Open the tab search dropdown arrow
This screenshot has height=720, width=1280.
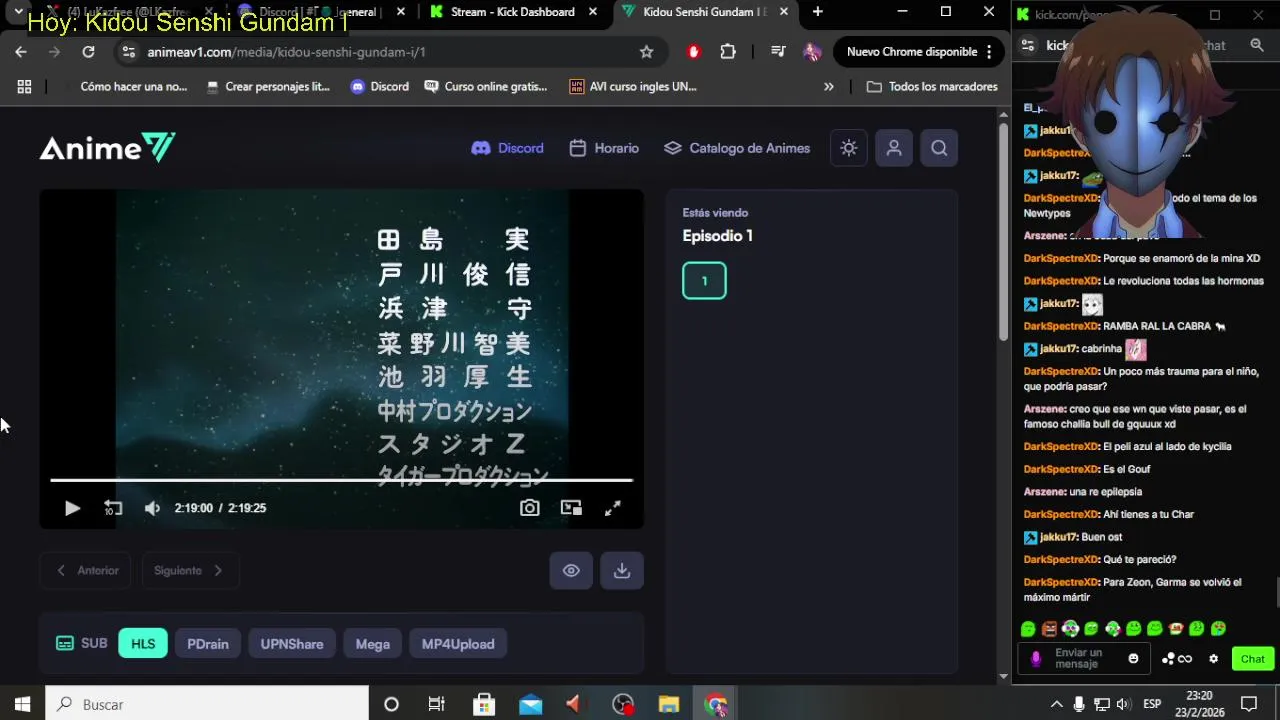pyautogui.click(x=18, y=12)
